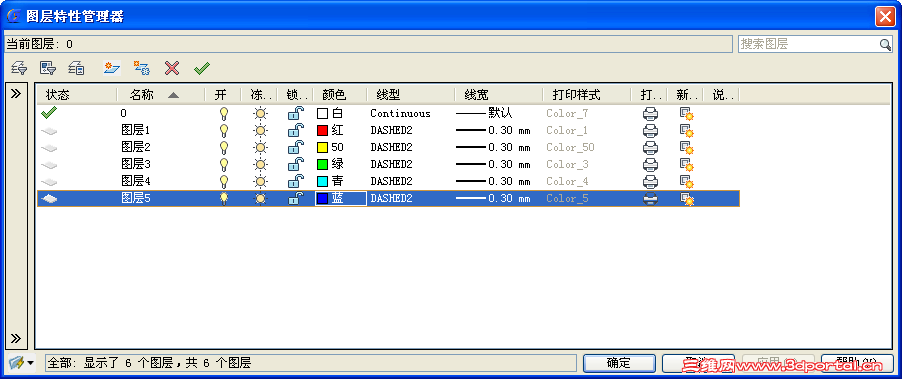
Task: Click the New Property Filter toolbar icon
Action: pos(19,68)
